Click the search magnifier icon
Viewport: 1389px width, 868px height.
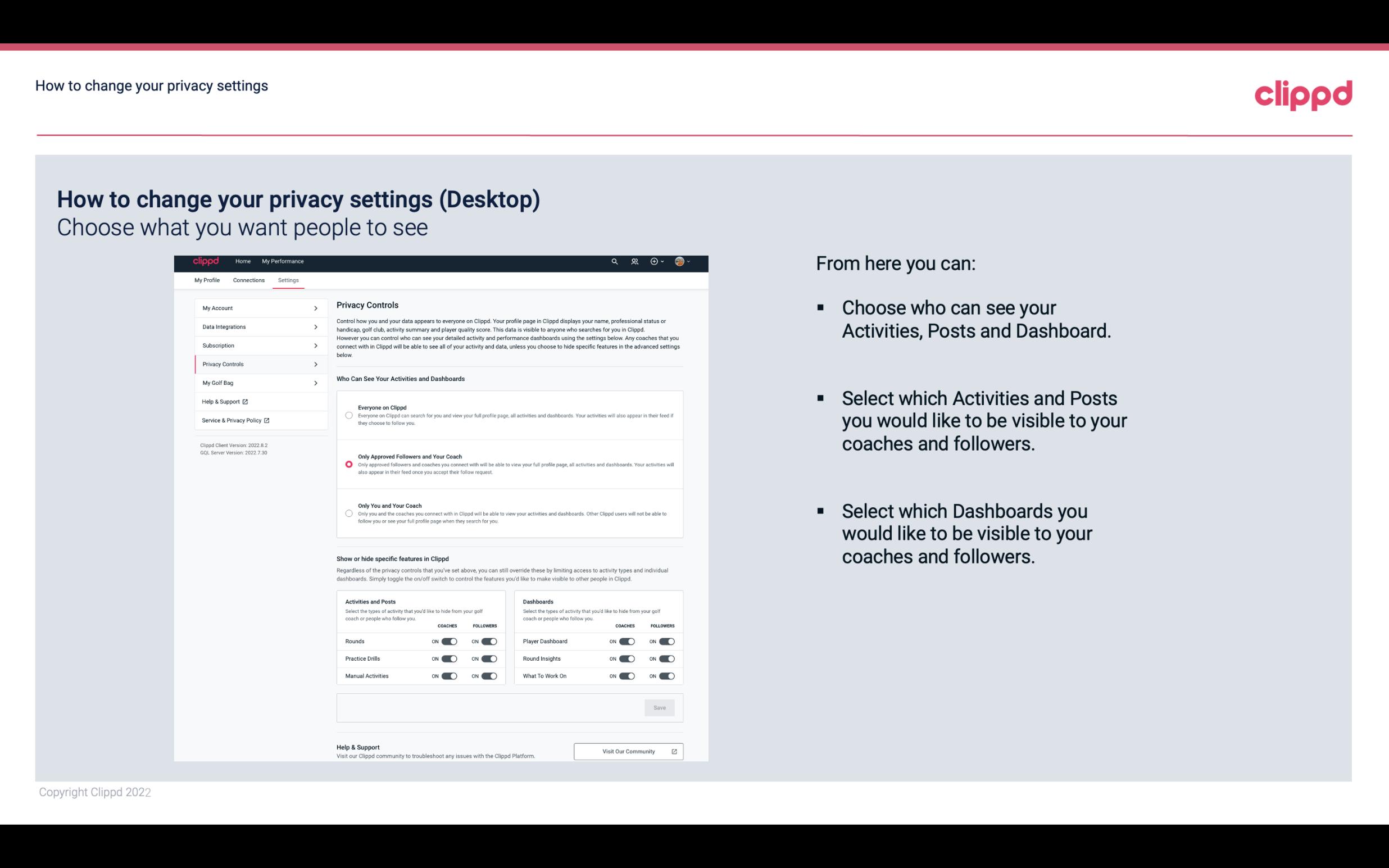point(615,262)
